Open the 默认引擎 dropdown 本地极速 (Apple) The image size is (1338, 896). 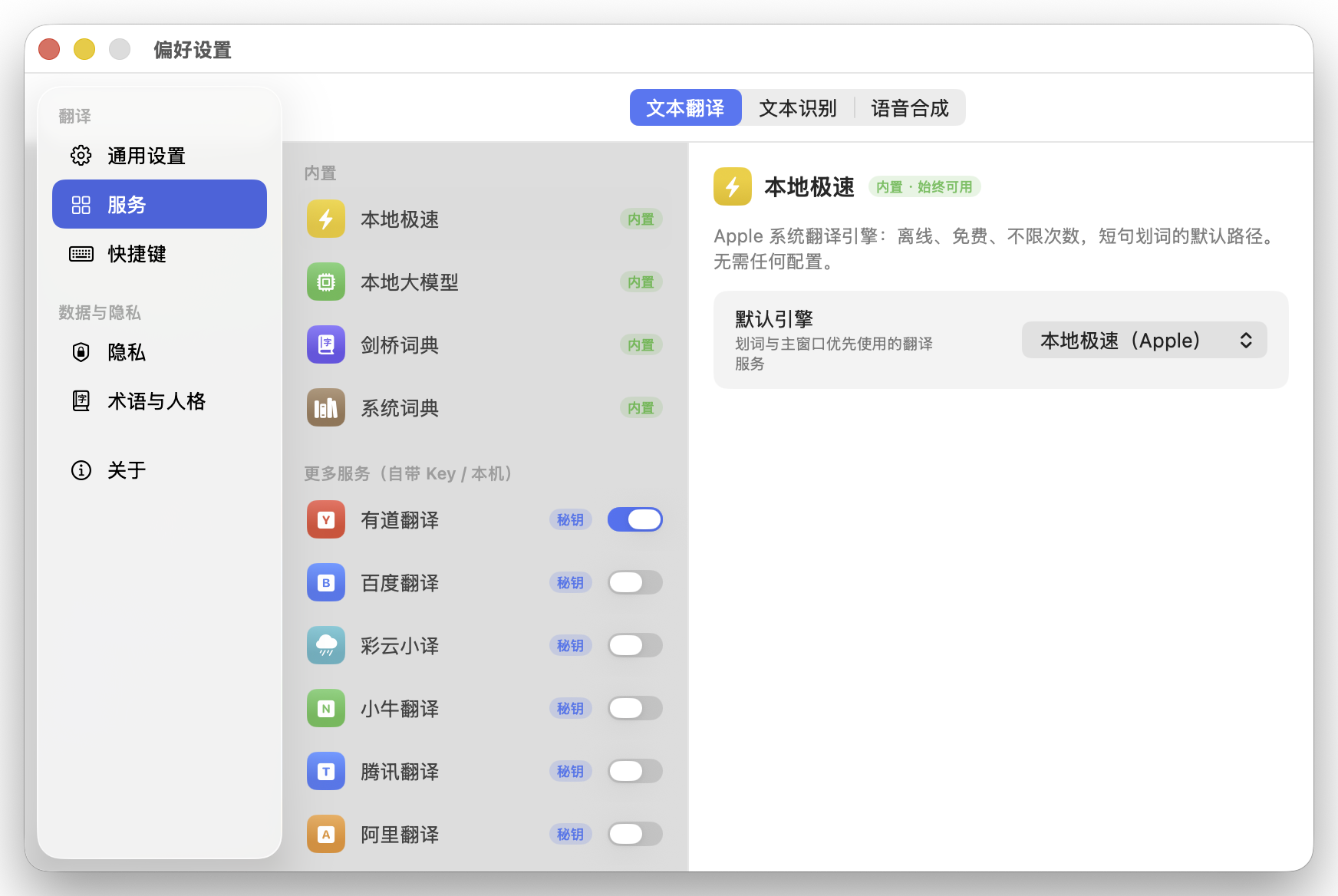1144,340
